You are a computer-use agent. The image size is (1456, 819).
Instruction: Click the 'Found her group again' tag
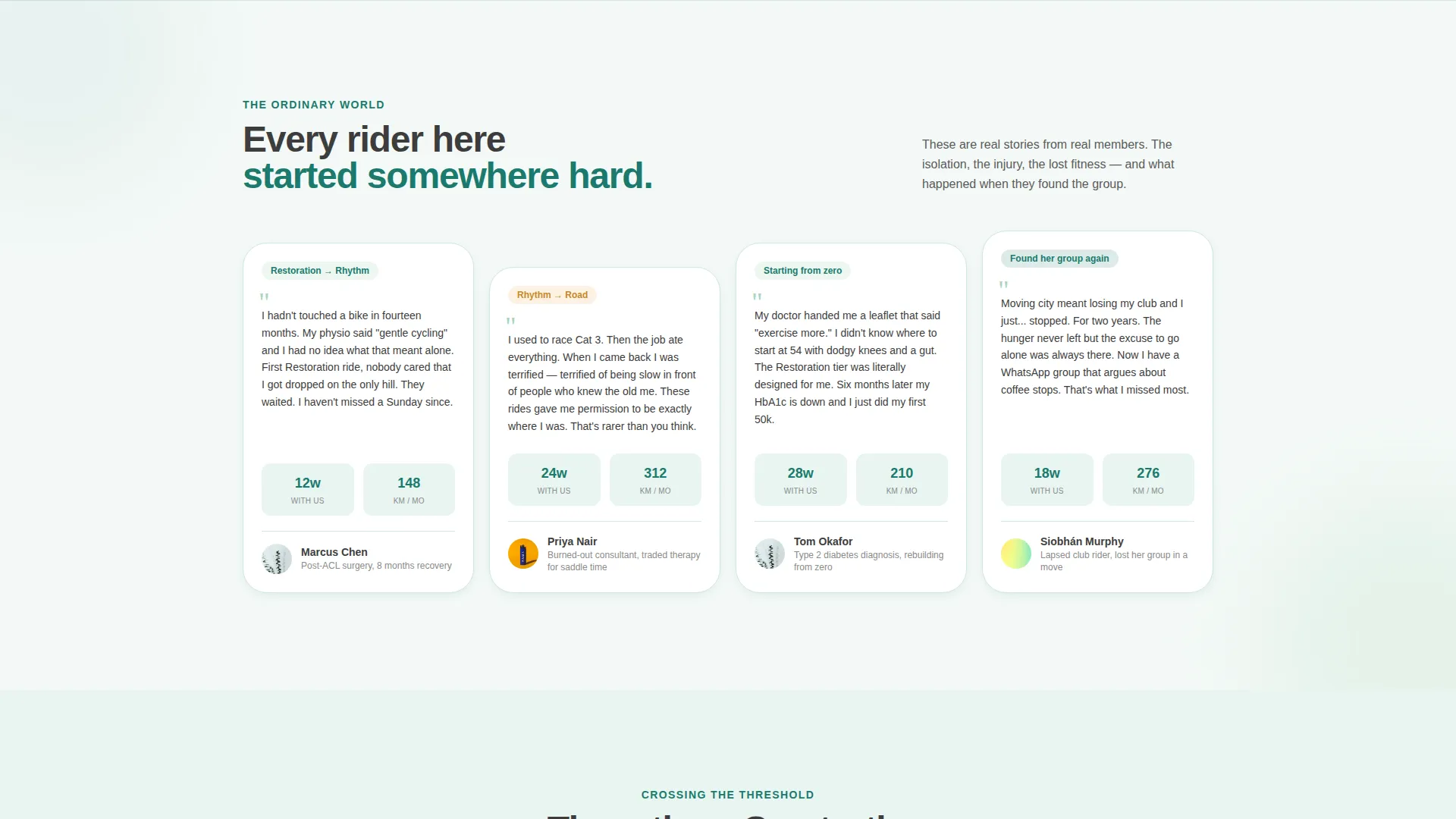click(x=1059, y=259)
